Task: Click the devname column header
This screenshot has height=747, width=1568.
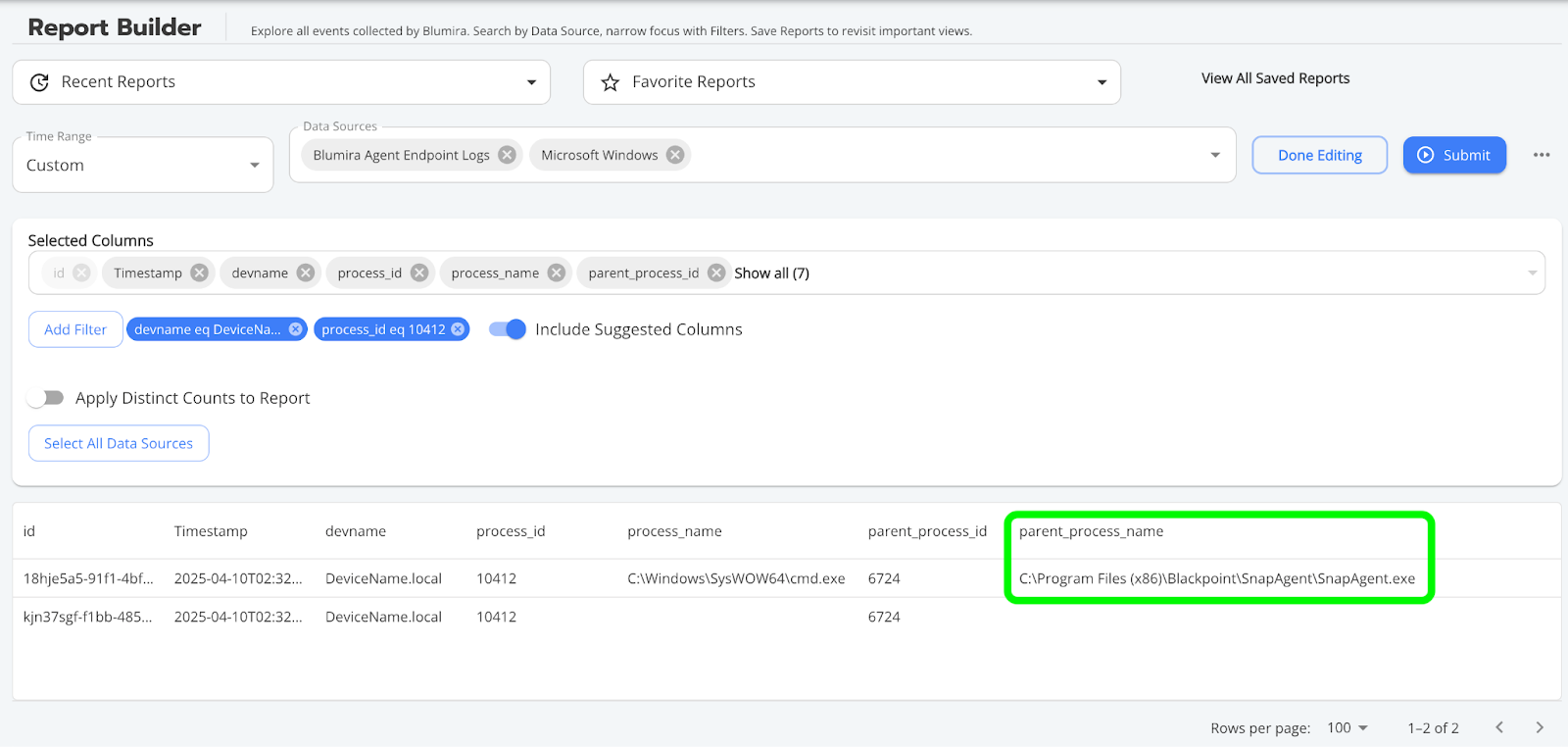Action: [x=356, y=531]
